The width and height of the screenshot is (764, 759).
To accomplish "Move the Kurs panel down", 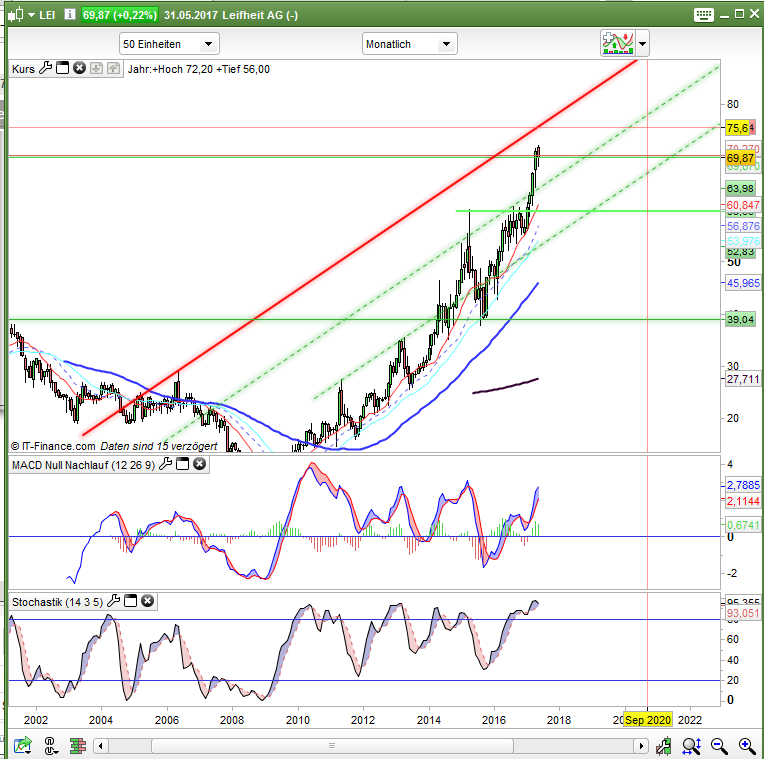I will point(96,68).
